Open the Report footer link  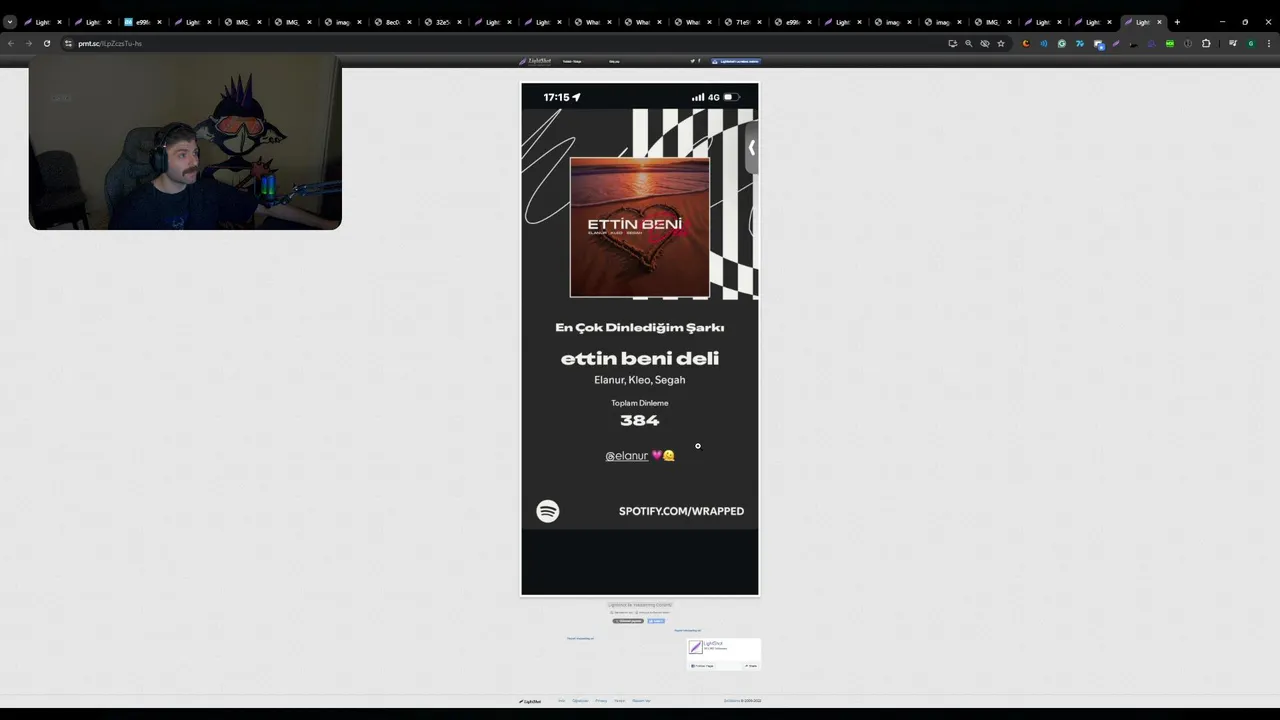point(641,701)
